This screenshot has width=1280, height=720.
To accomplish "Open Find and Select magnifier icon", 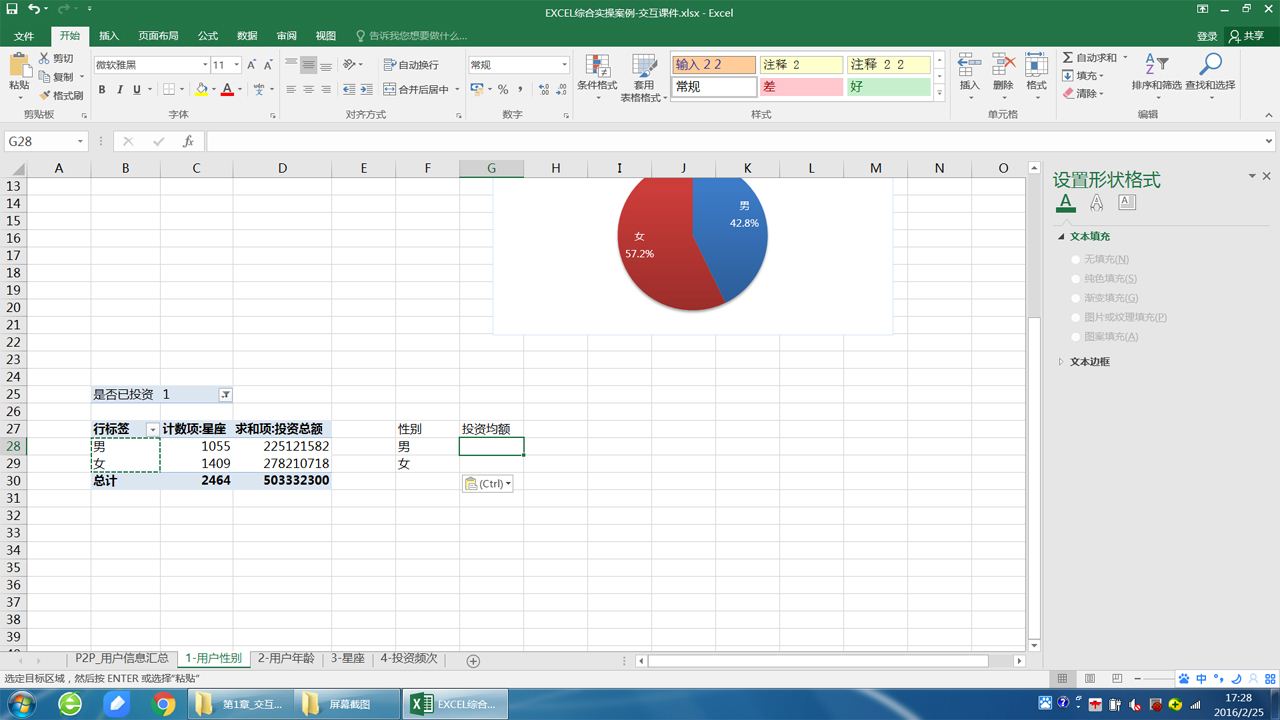I will tap(1210, 65).
